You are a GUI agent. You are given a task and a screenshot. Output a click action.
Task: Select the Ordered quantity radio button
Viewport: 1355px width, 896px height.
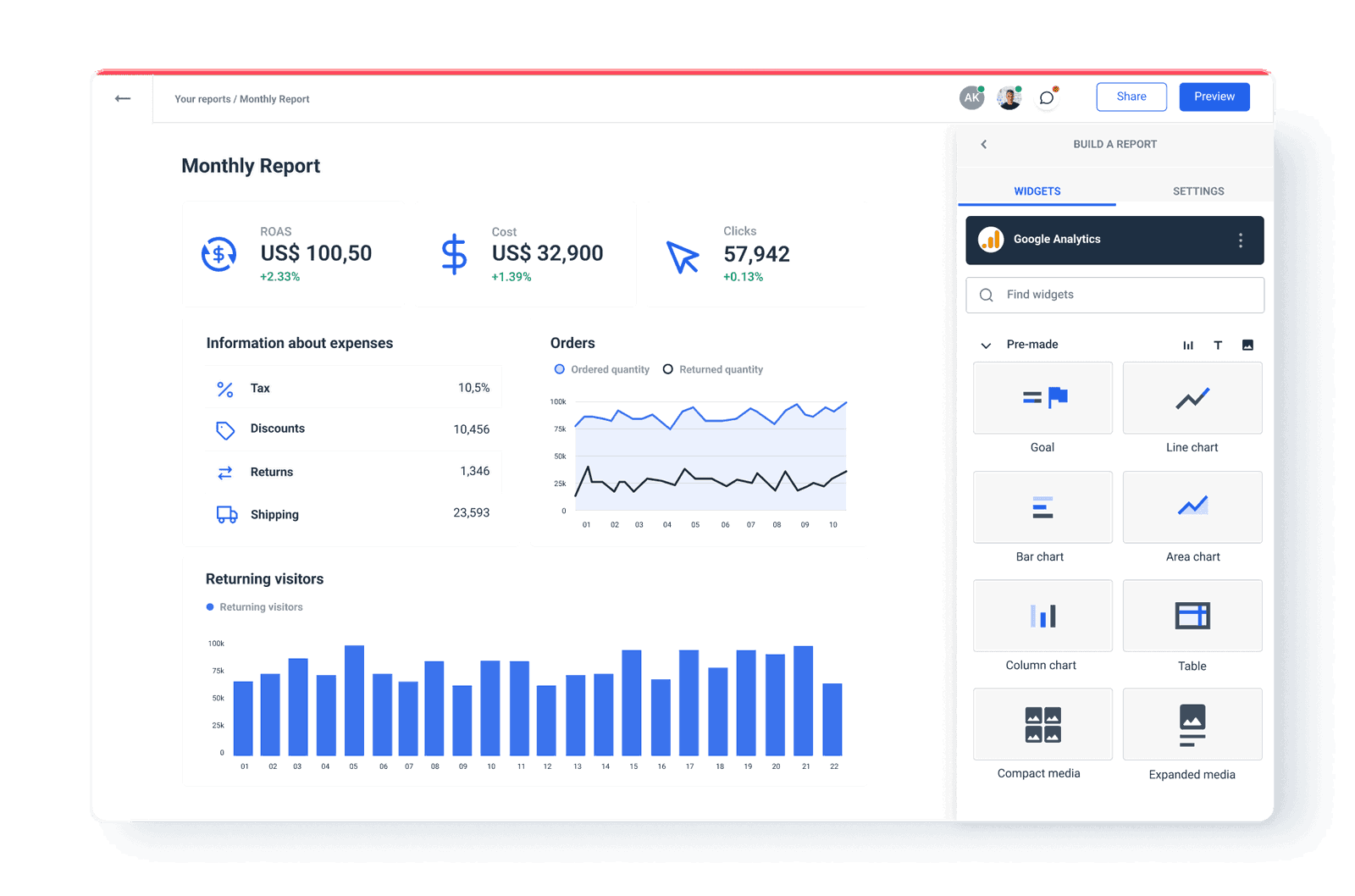coord(559,369)
